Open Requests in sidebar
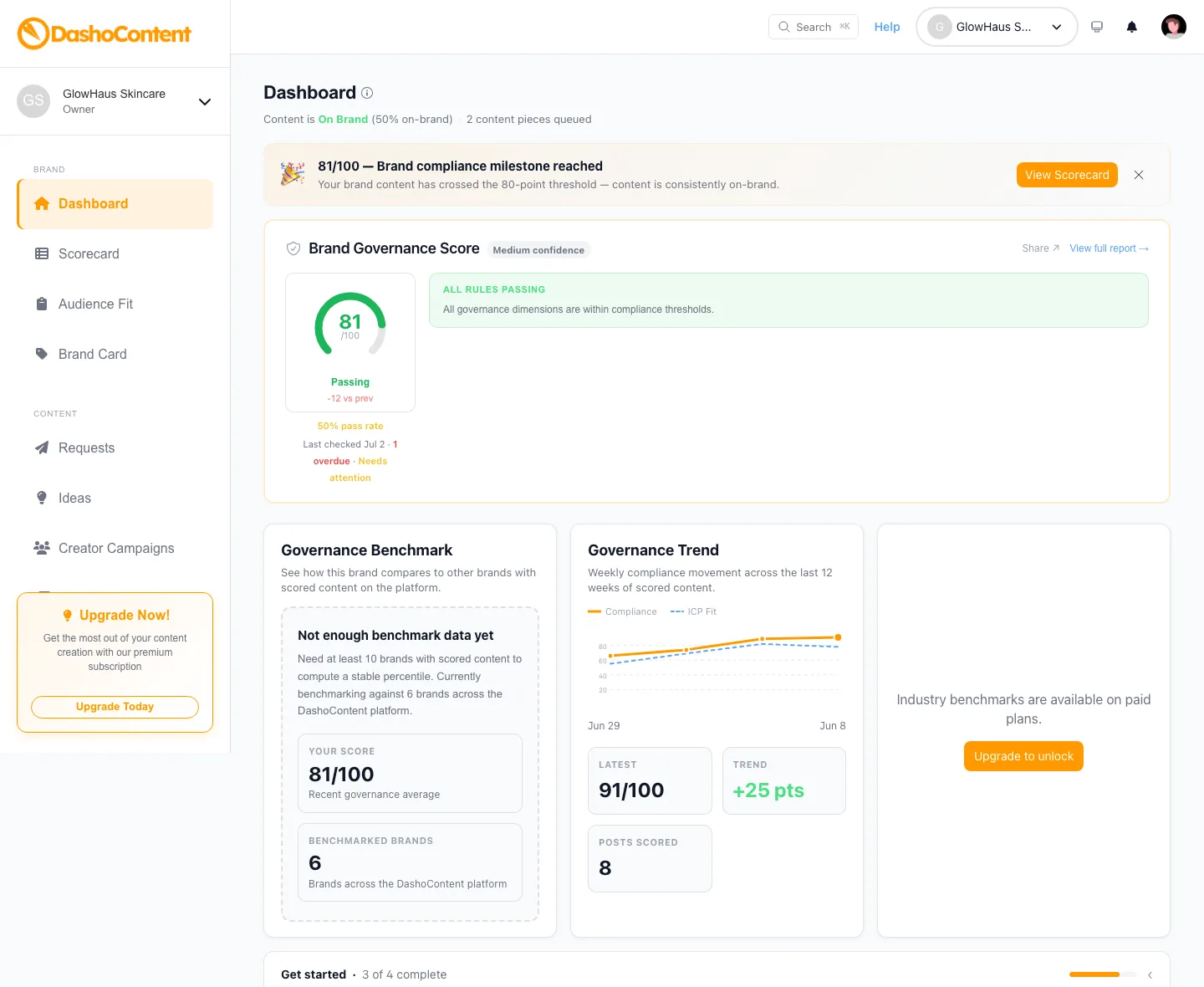Viewport: 1204px width, 987px height. click(115, 447)
